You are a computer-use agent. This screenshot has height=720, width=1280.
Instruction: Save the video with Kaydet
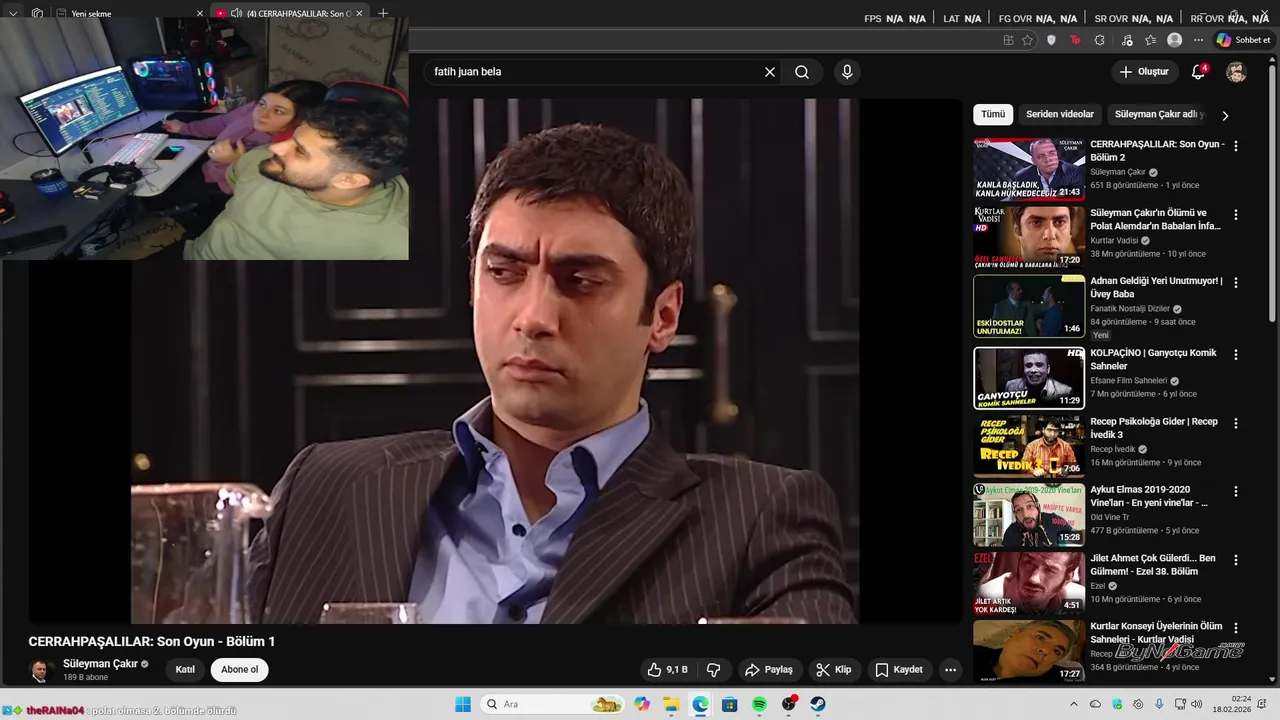[x=899, y=670]
